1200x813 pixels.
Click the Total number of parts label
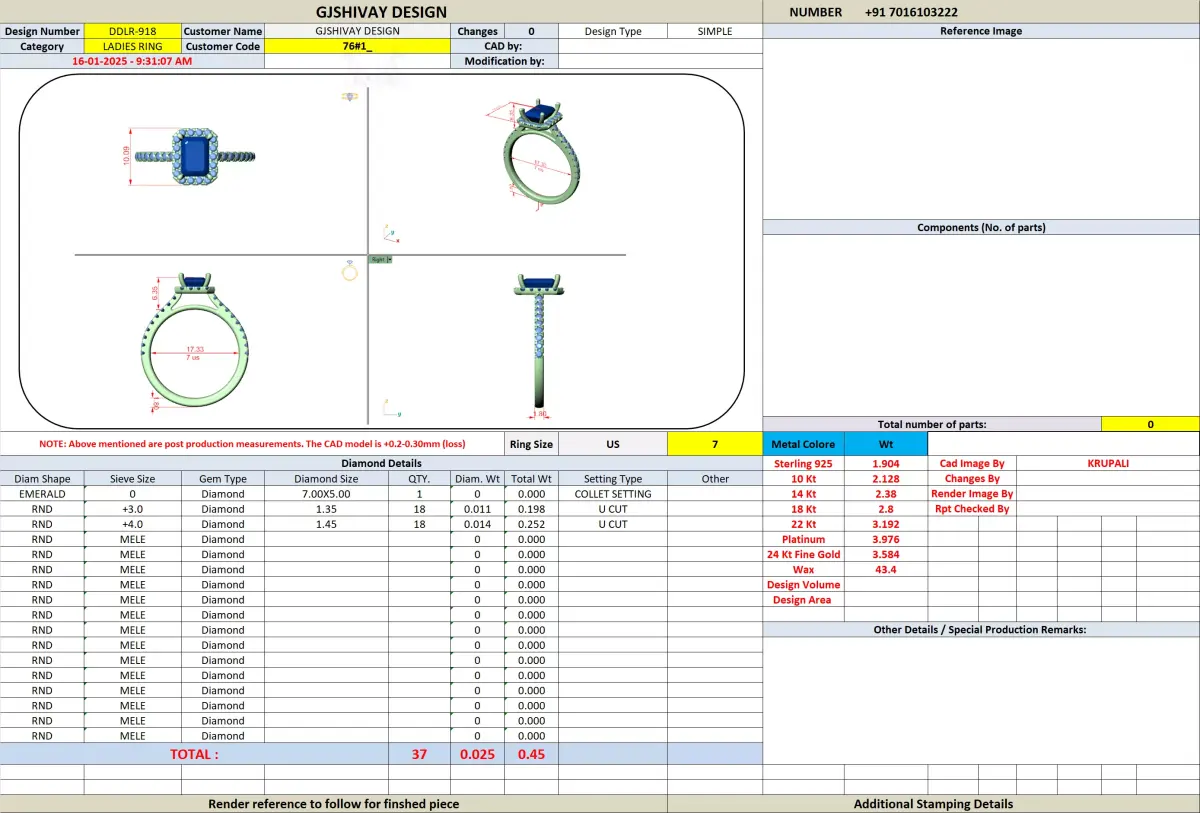[x=932, y=424]
